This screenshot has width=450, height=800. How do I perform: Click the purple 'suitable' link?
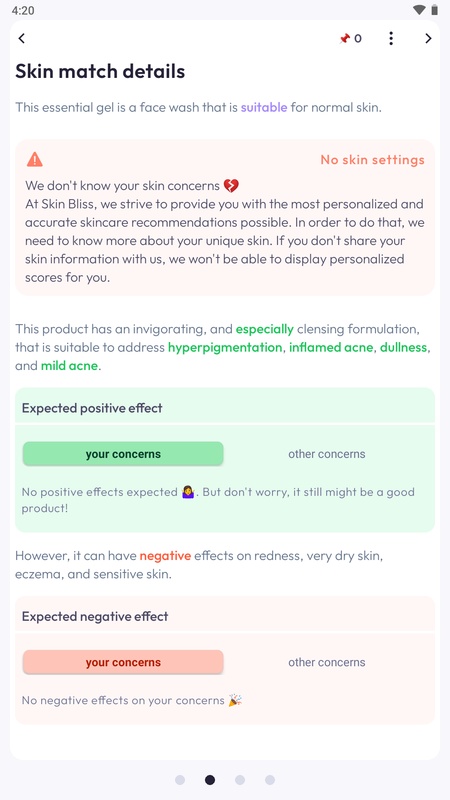click(x=264, y=108)
